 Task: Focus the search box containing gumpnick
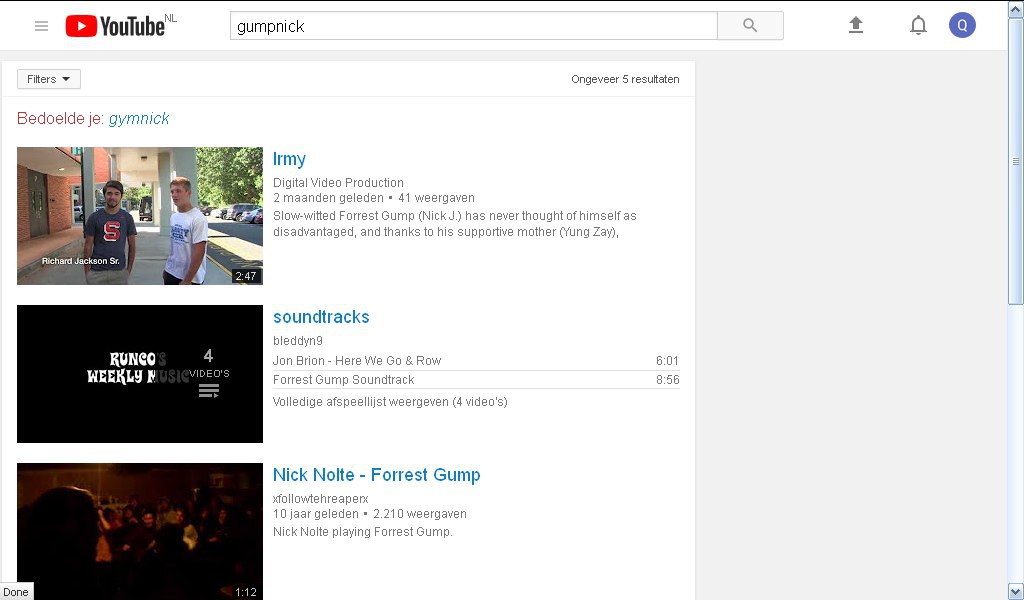(473, 25)
